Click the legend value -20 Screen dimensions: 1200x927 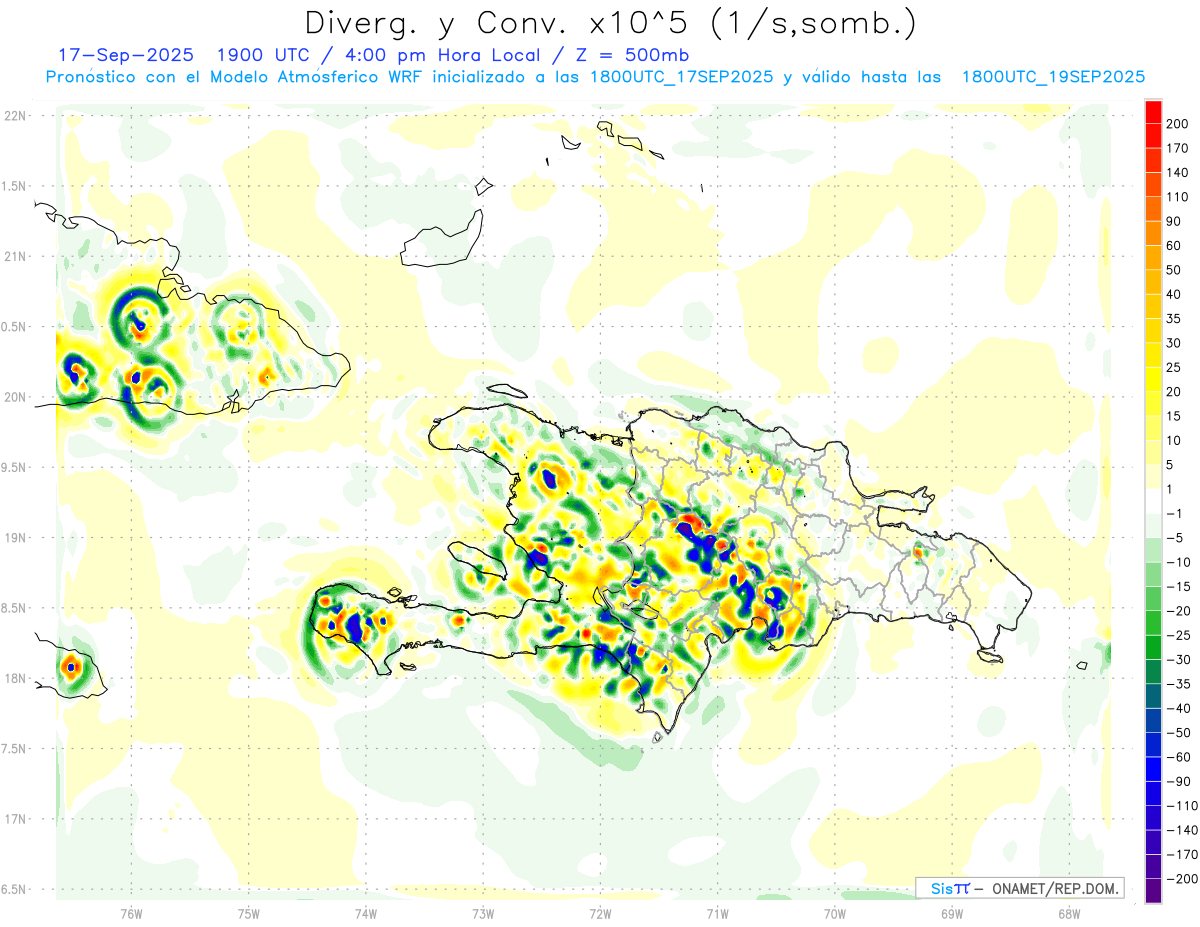tap(1179, 611)
